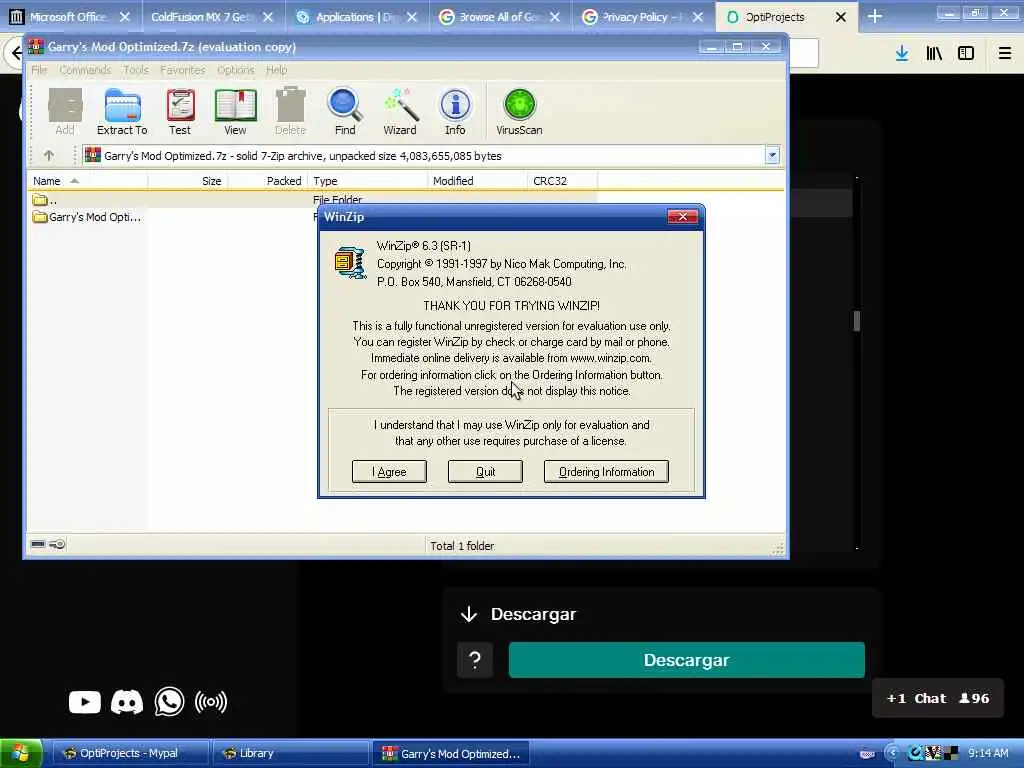Open the Discord icon link

[x=127, y=702]
